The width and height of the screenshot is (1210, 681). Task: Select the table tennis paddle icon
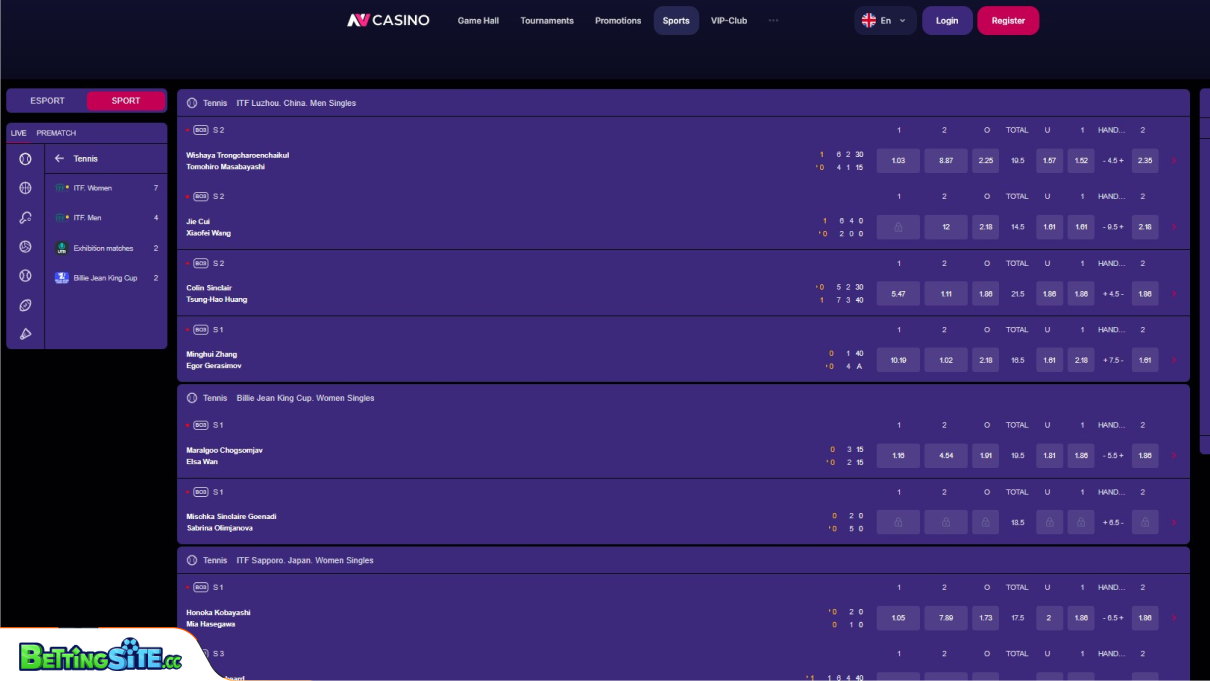coord(25,217)
